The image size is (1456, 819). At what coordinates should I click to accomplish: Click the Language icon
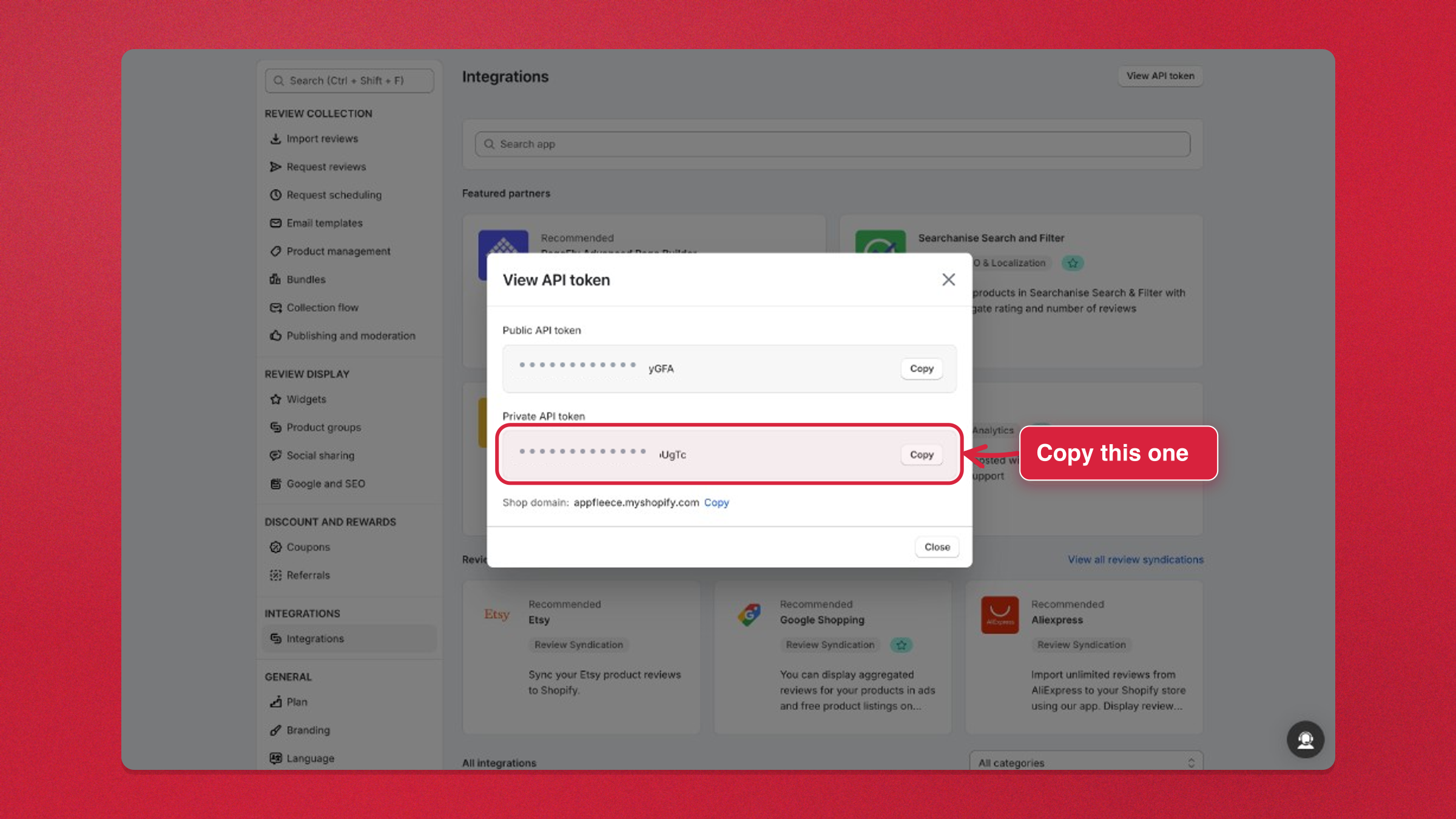[275, 758]
